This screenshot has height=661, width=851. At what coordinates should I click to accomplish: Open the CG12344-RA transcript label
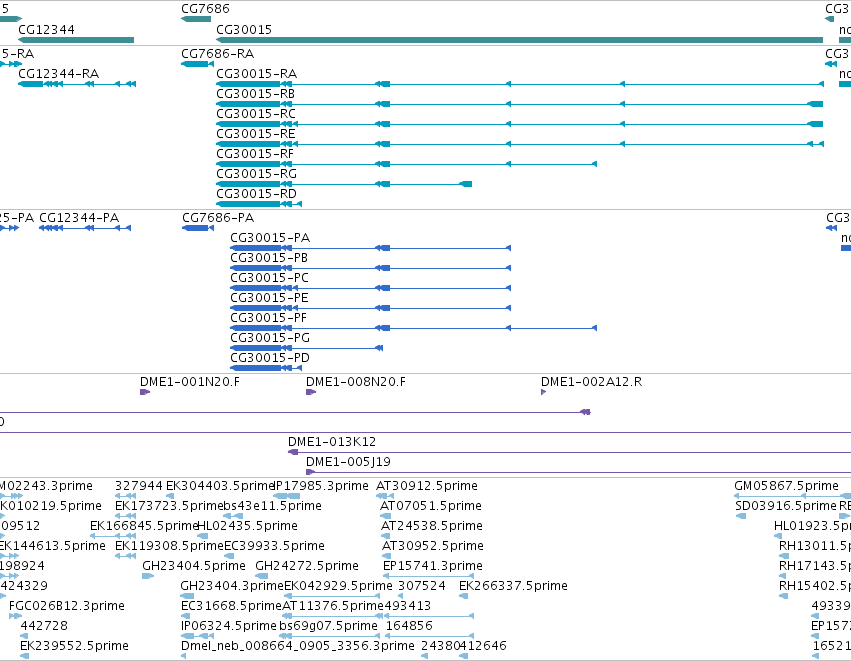point(59,73)
